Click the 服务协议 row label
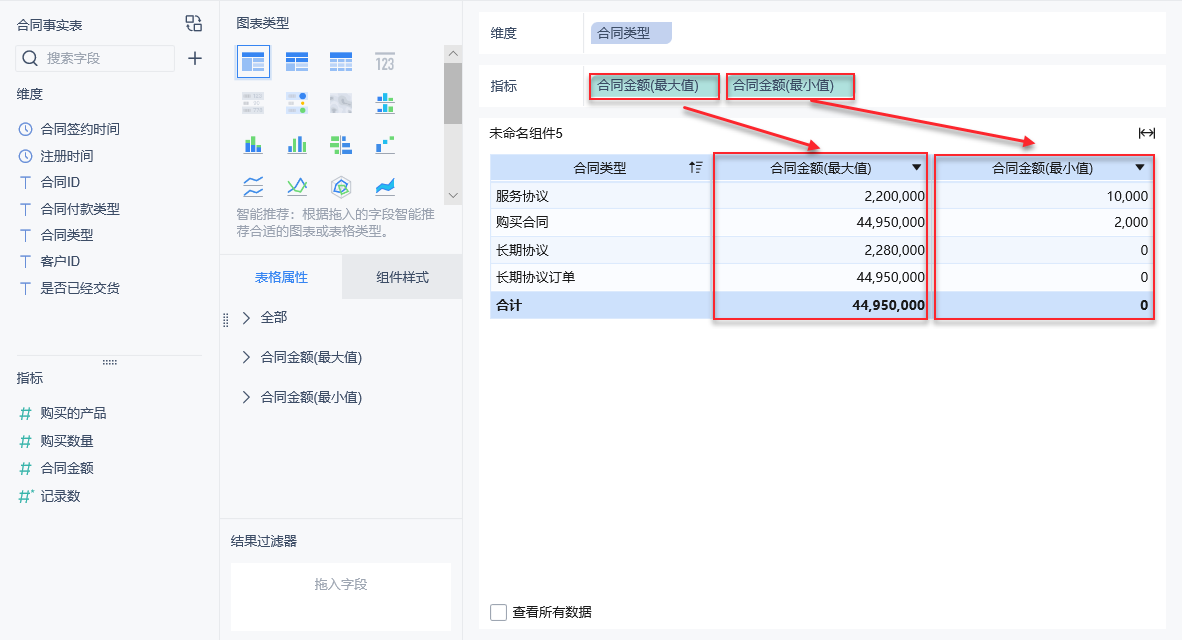 [x=522, y=196]
